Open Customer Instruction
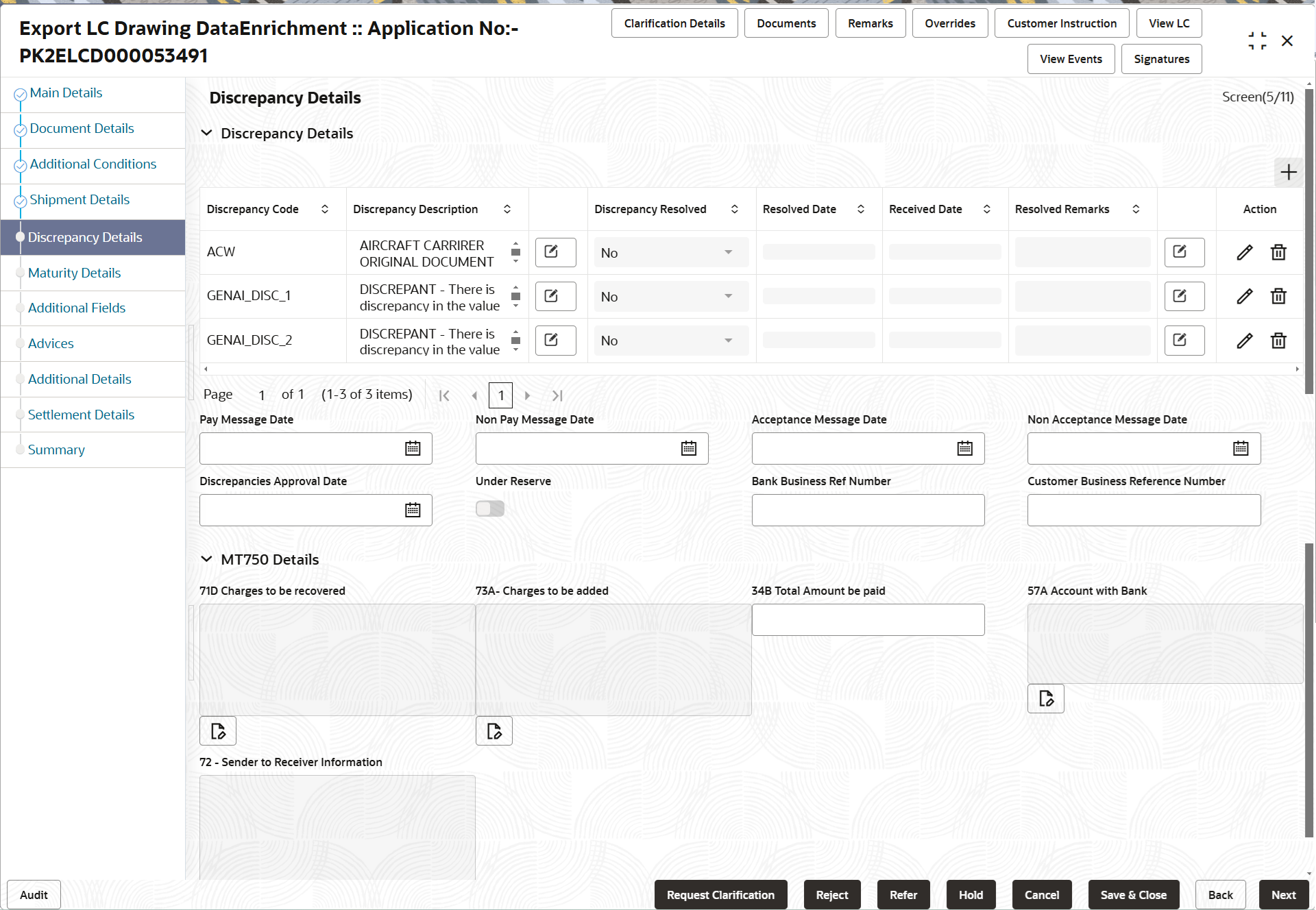Screen dimensions: 1316x910 point(1062,23)
